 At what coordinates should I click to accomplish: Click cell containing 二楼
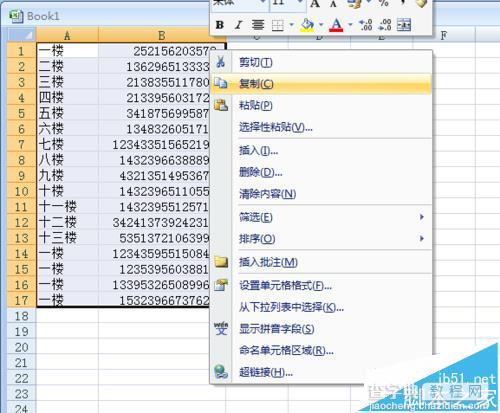[x=67, y=66]
